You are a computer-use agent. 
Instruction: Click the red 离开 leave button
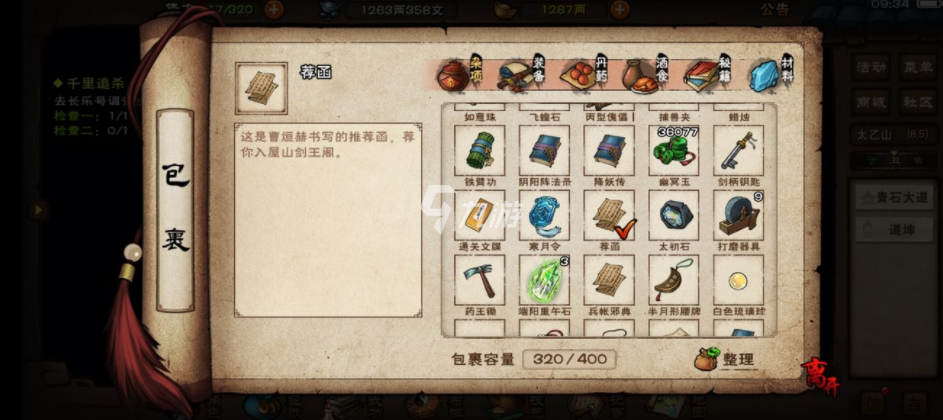pos(819,376)
